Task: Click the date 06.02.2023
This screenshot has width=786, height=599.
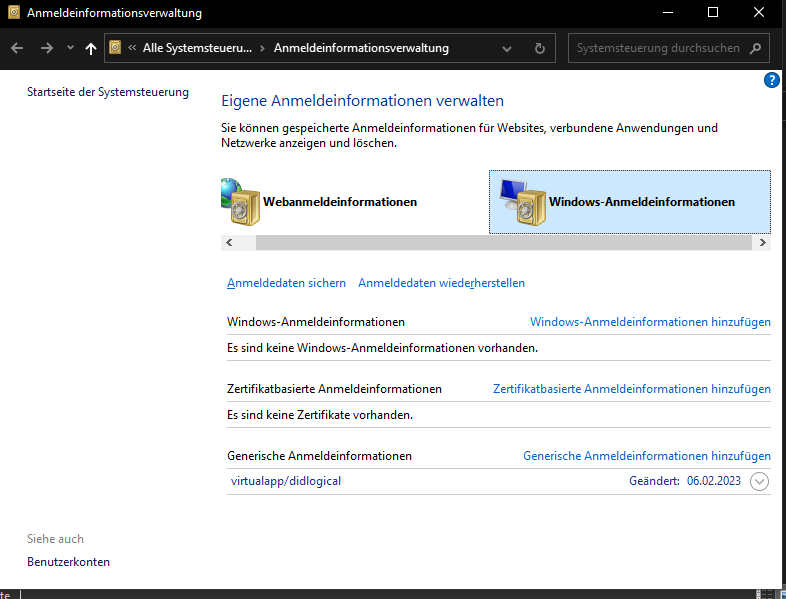Action: (713, 481)
